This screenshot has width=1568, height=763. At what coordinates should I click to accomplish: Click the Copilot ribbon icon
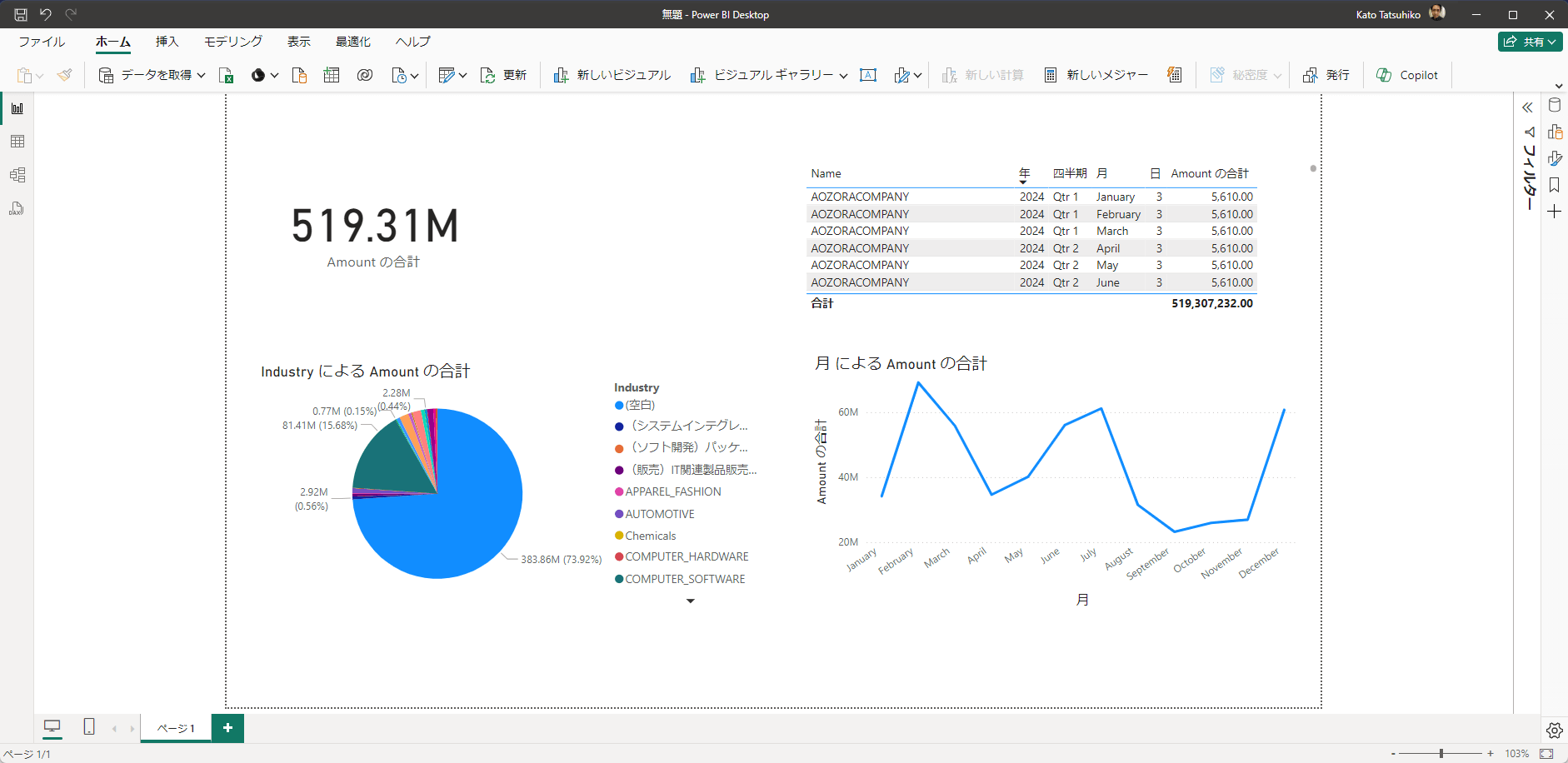[x=1407, y=75]
